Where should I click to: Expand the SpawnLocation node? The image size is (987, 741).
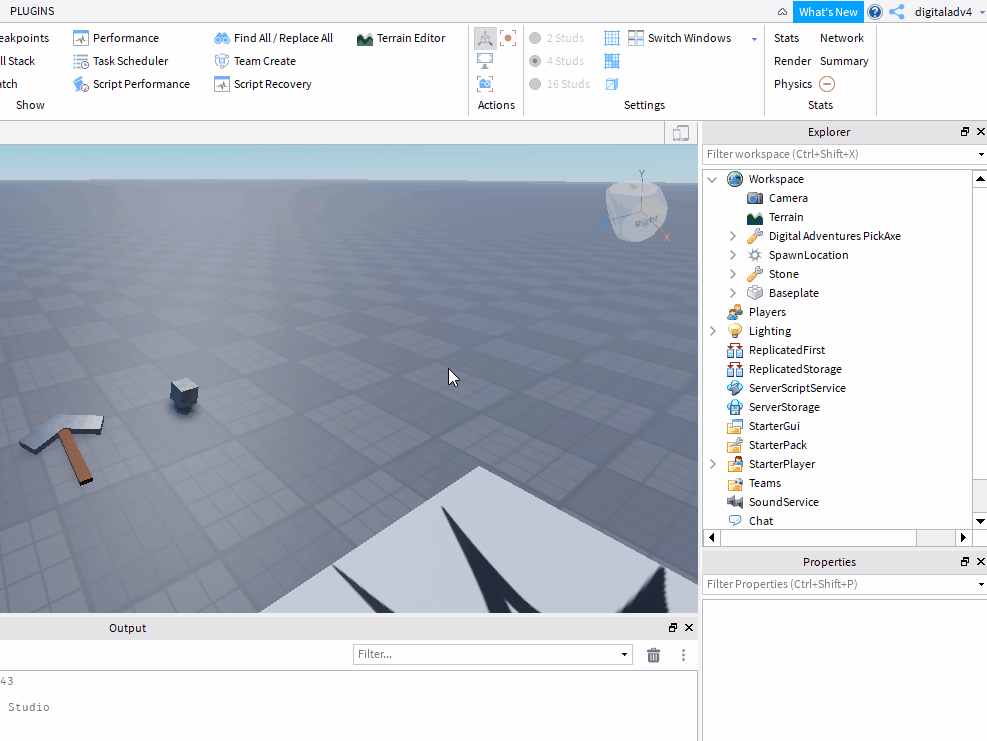coord(733,255)
